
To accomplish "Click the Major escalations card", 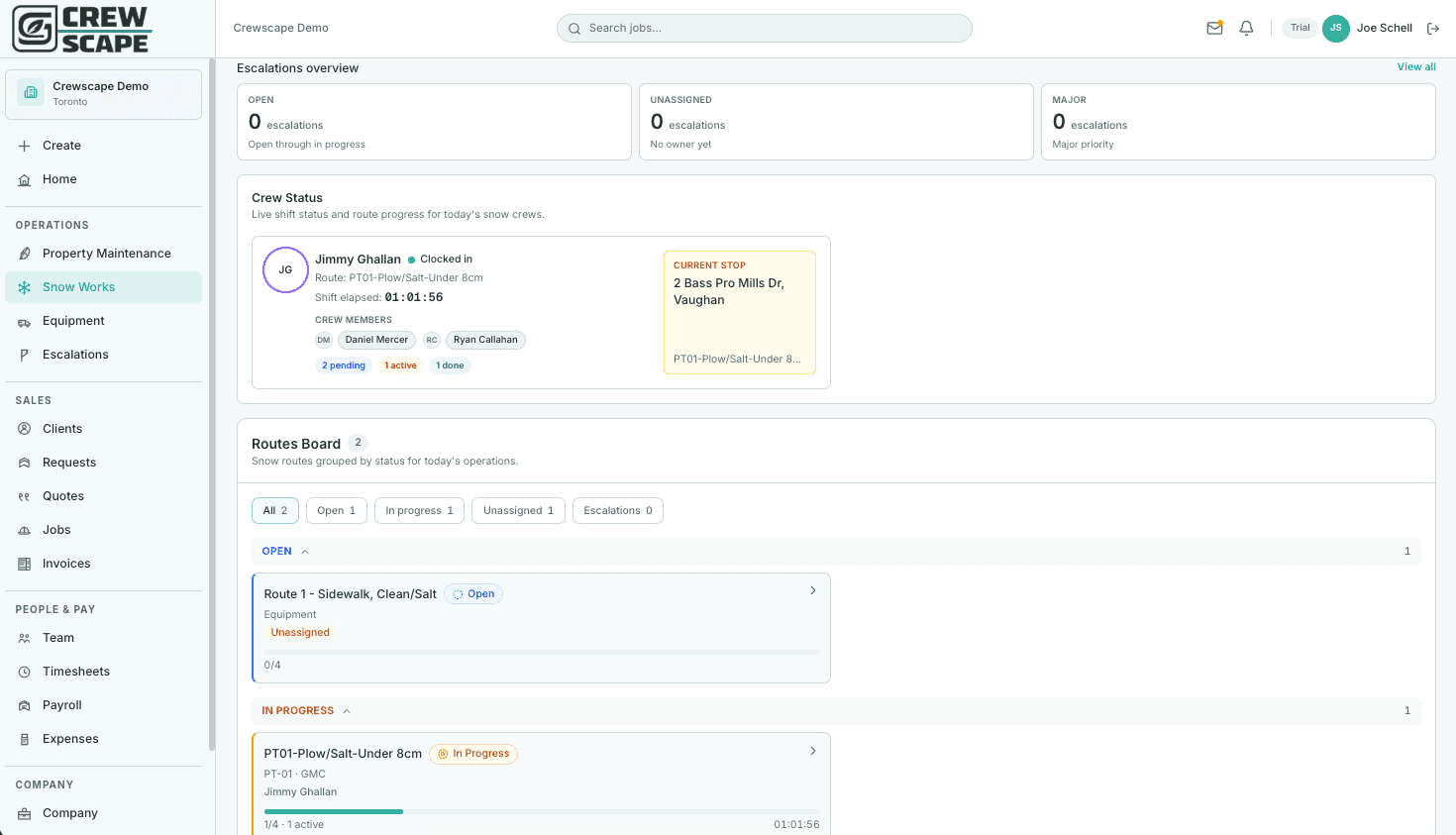I will (x=1238, y=122).
